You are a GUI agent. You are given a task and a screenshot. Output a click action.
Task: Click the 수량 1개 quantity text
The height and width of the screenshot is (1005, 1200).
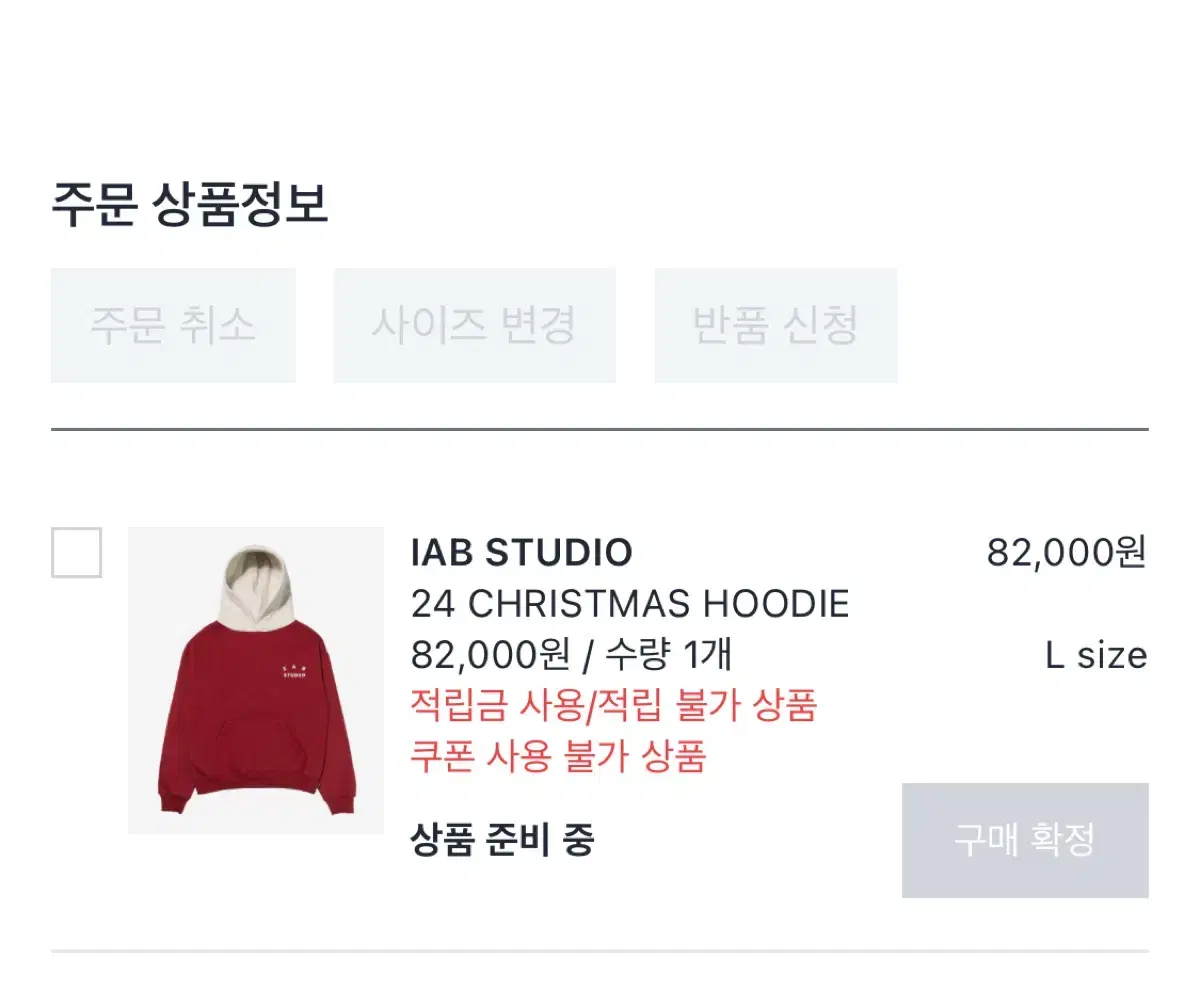click(x=667, y=655)
